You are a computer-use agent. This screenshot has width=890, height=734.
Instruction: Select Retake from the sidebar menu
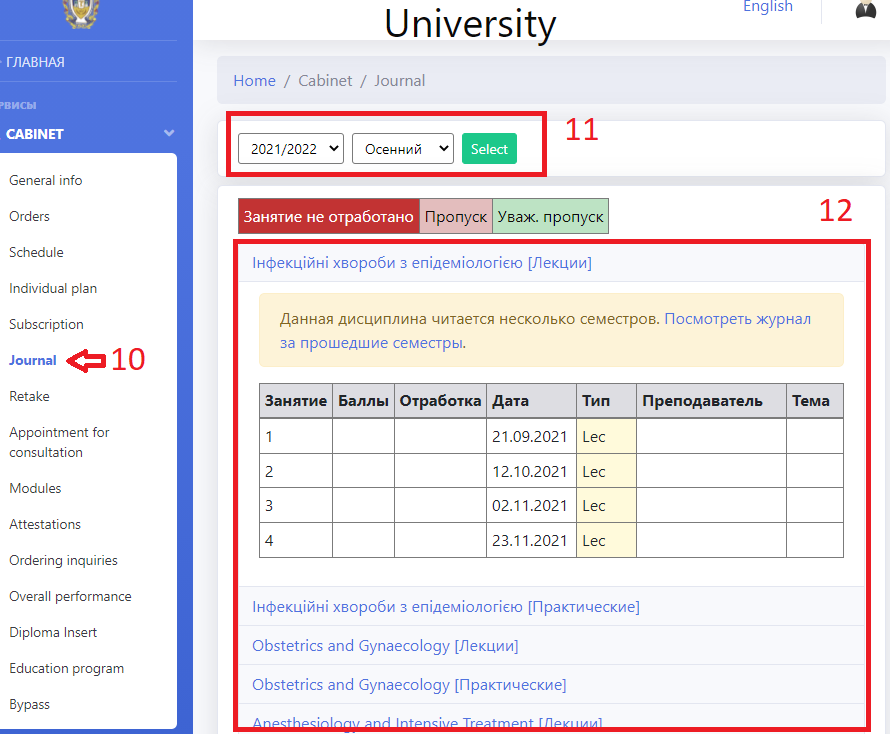29,396
